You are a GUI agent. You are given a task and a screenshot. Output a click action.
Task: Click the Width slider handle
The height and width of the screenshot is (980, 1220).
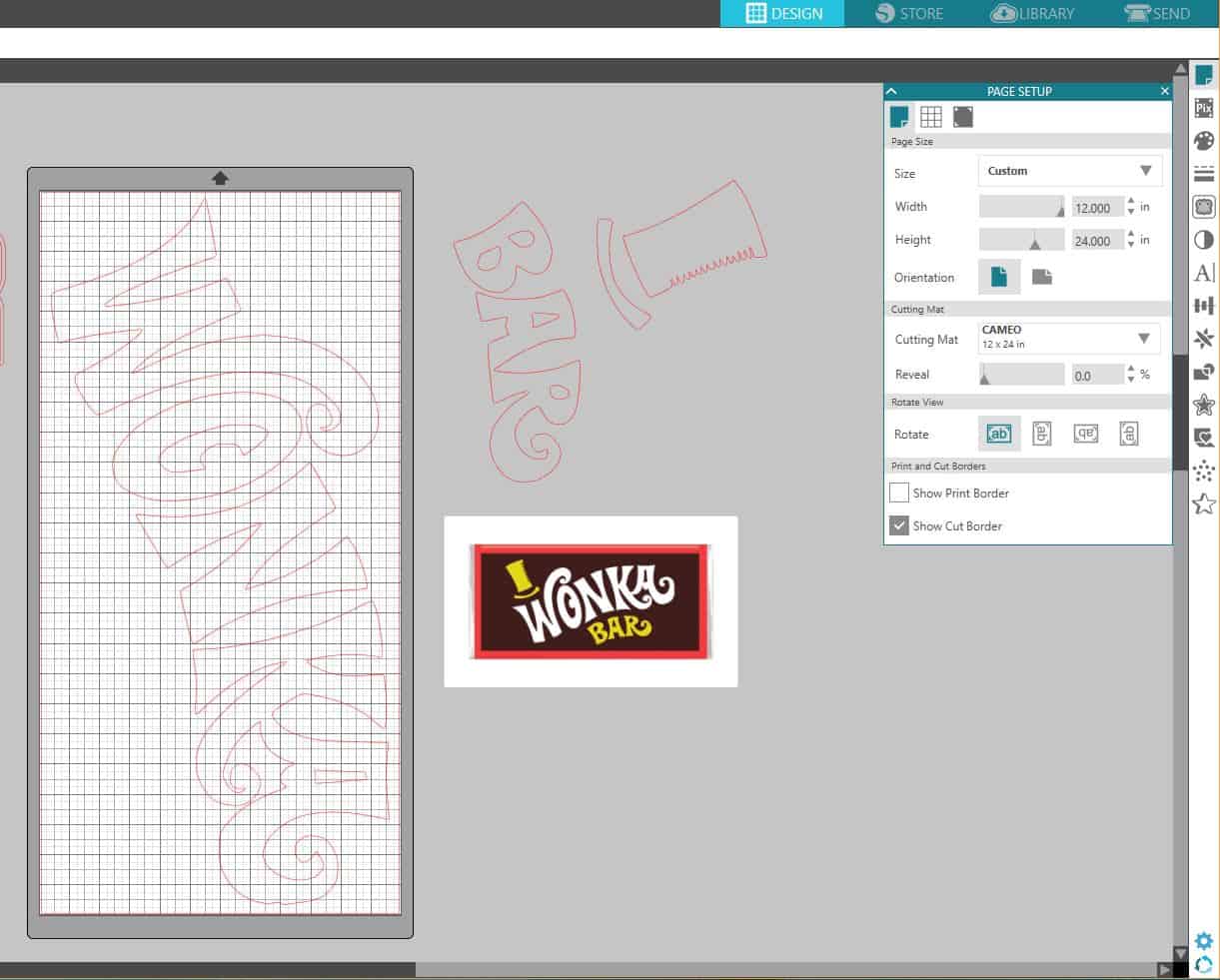[1059, 210]
